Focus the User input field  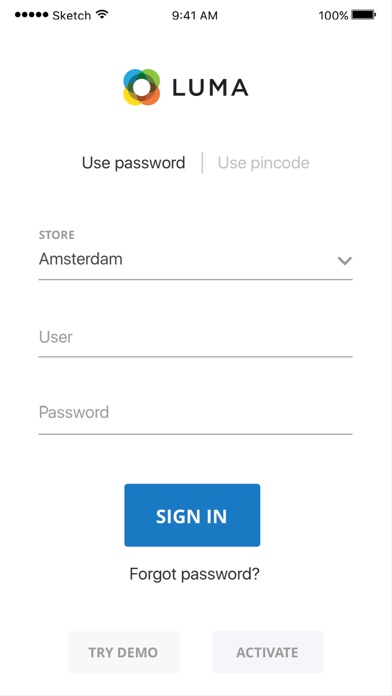click(195, 338)
